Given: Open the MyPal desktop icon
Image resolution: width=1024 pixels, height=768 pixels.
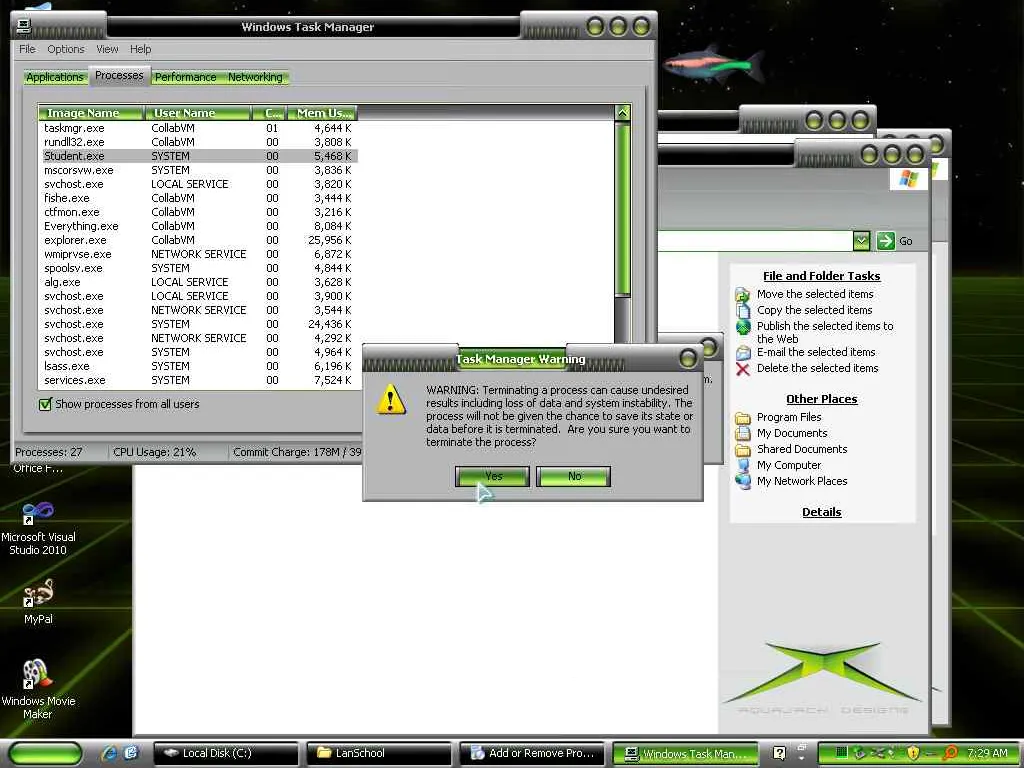Looking at the screenshot, I should 38,601.
